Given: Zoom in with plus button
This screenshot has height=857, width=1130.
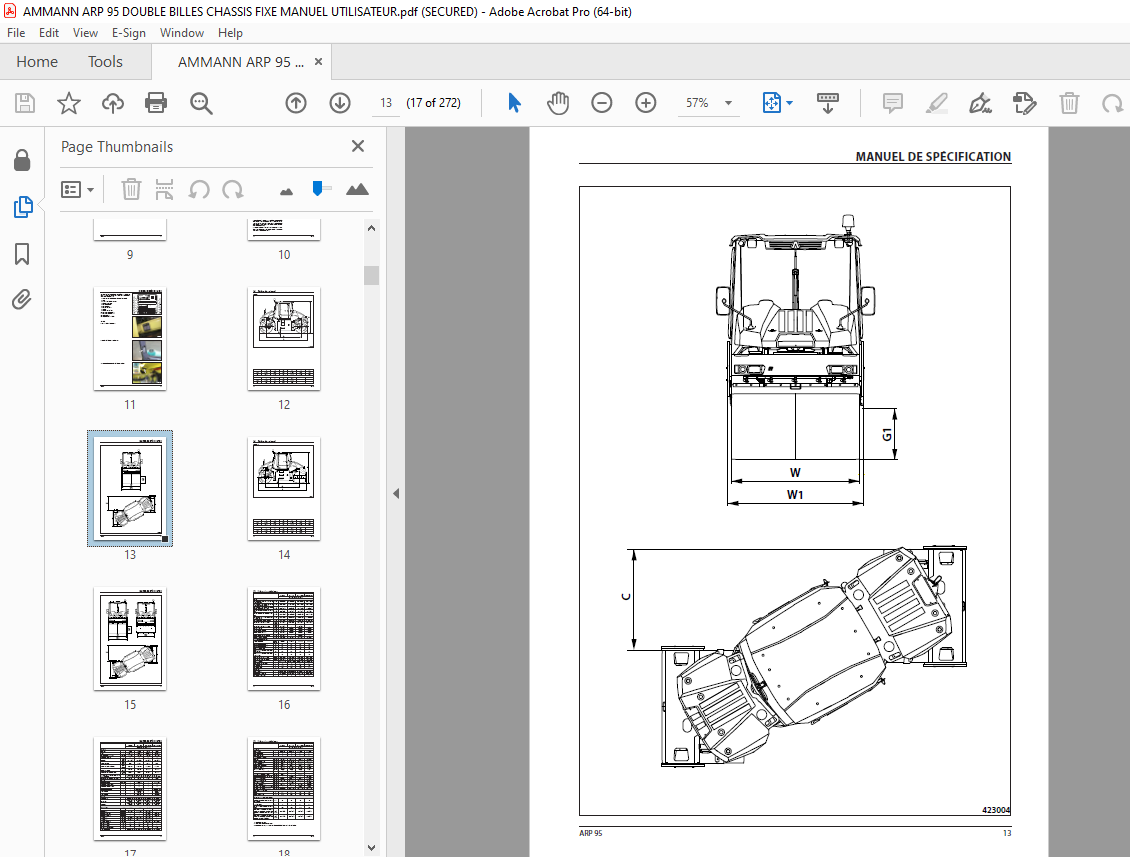Looking at the screenshot, I should (x=646, y=103).
